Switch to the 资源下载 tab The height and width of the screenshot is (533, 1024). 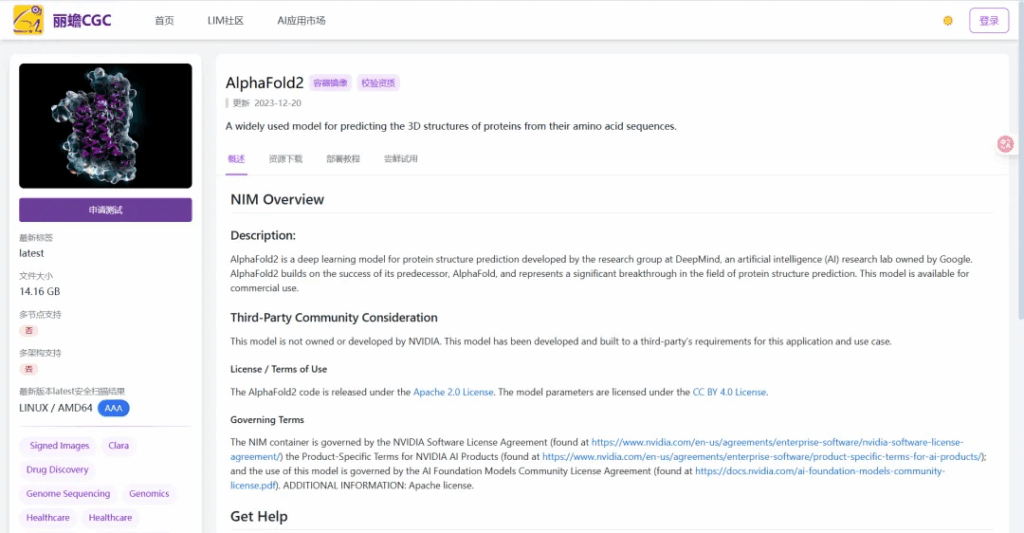pos(285,159)
